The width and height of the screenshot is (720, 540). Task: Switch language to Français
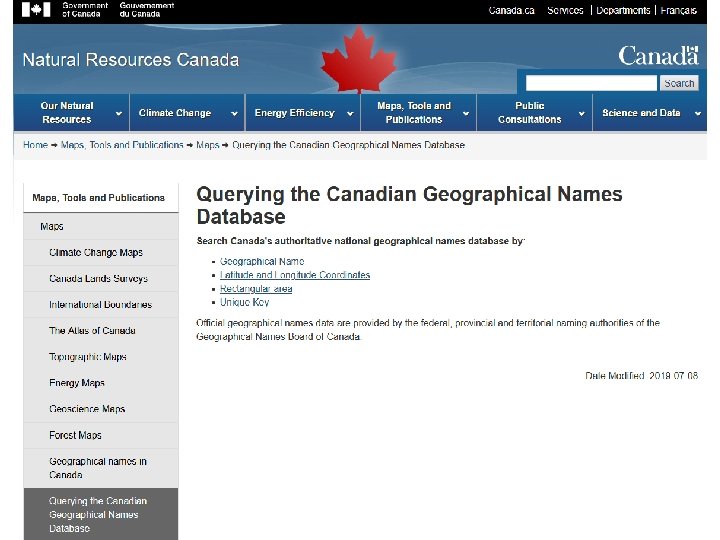pyautogui.click(x=678, y=10)
